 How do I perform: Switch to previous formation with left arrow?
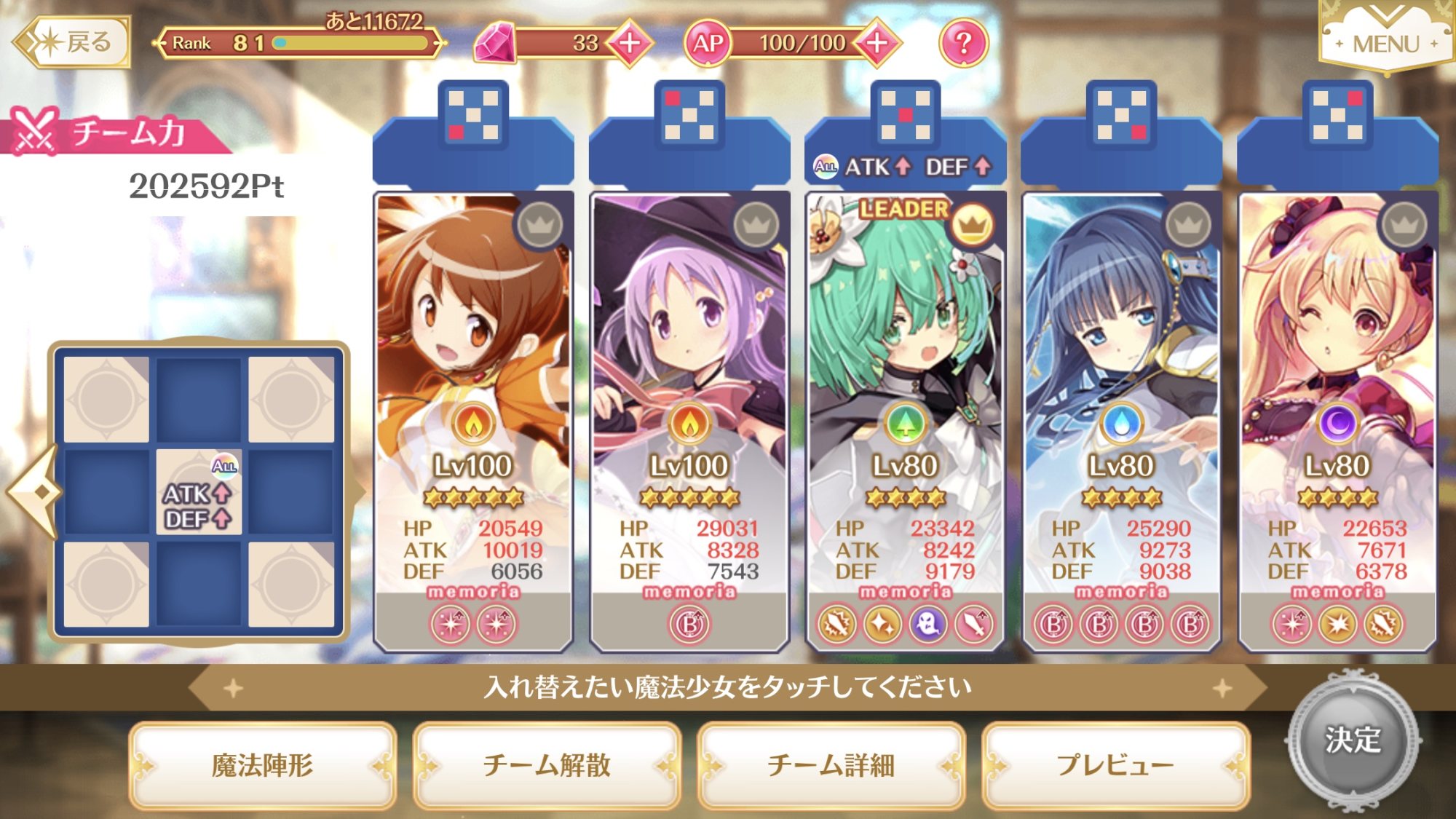point(34,492)
